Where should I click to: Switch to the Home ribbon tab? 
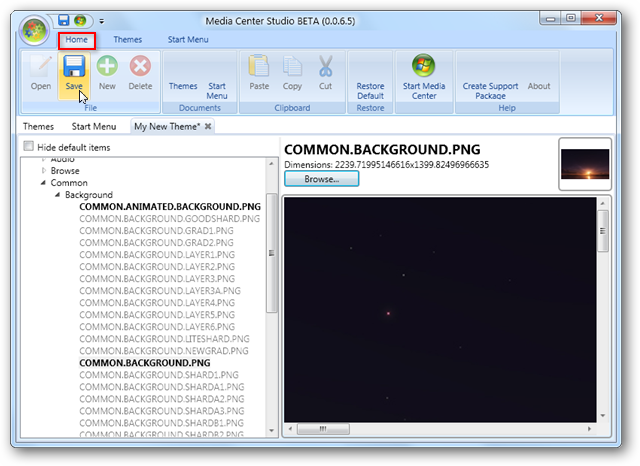coord(77,40)
